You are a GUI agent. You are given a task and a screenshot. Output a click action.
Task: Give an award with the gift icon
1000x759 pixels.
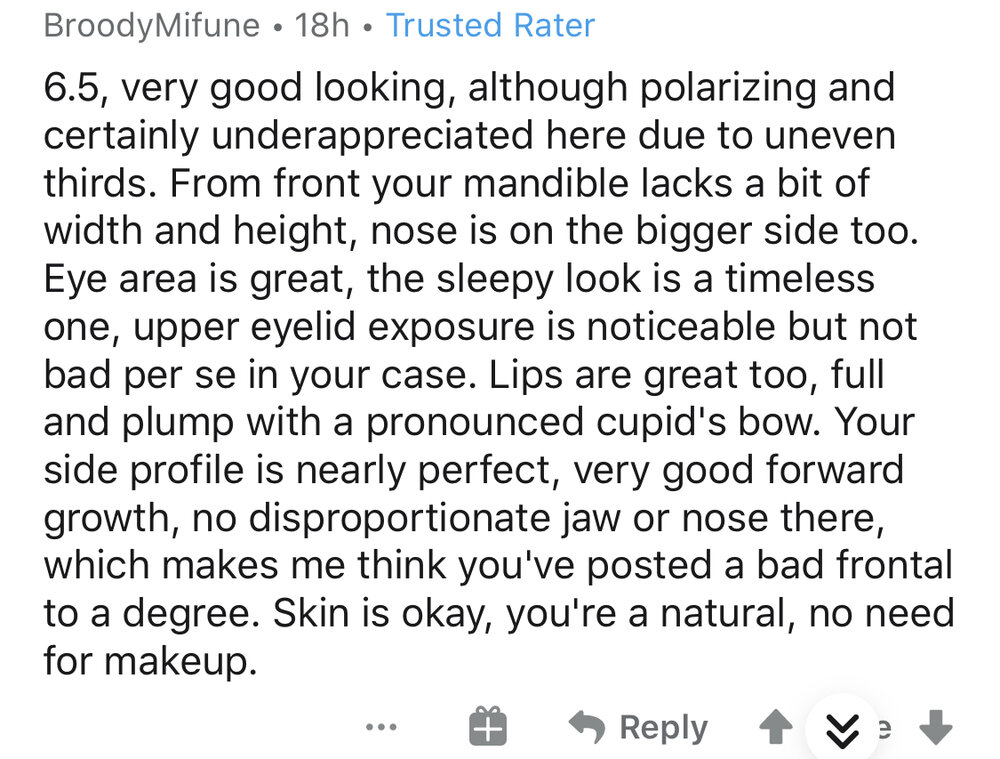pos(488,728)
